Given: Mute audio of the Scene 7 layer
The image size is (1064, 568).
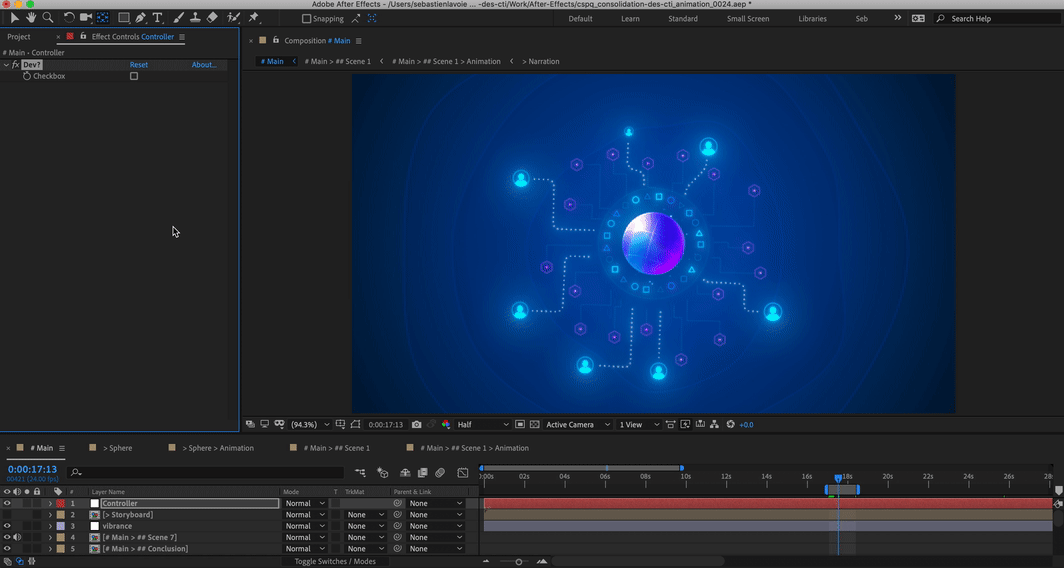Looking at the screenshot, I should coord(16,537).
